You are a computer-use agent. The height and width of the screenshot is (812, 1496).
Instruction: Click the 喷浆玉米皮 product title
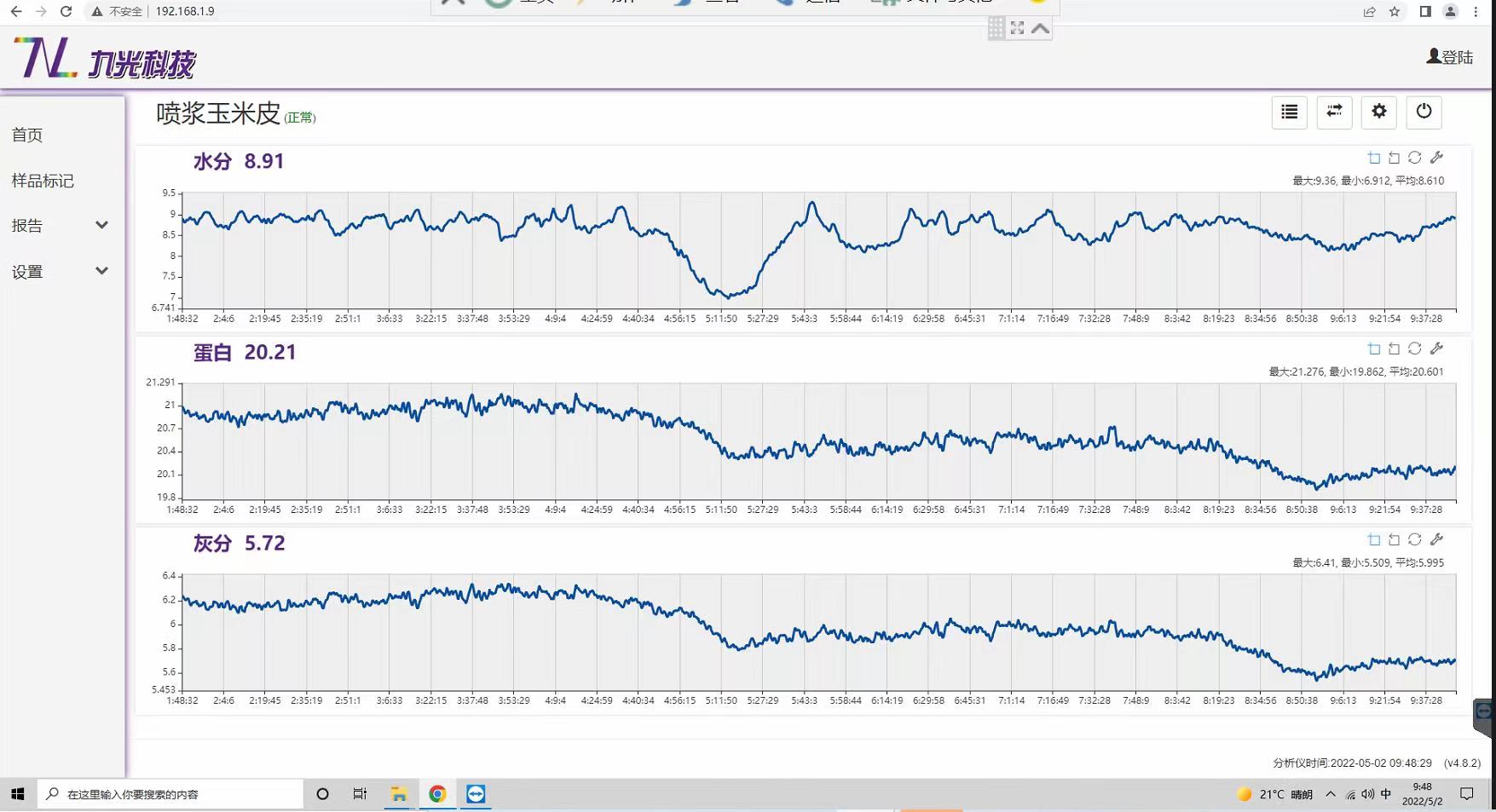(218, 113)
